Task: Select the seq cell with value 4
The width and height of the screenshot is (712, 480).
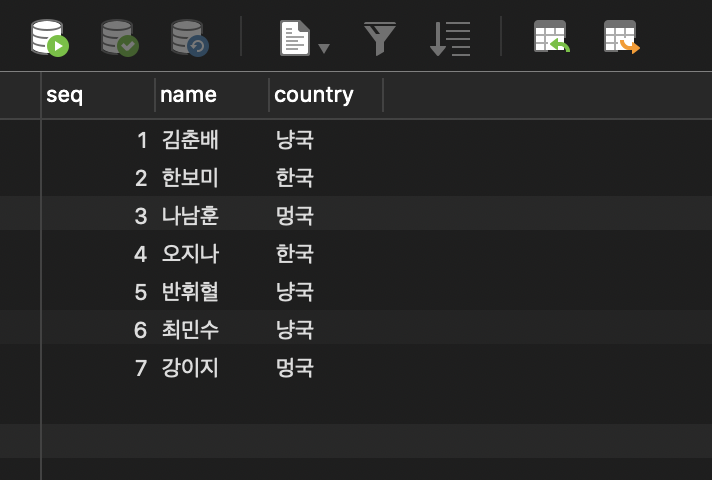Action: [x=98, y=253]
